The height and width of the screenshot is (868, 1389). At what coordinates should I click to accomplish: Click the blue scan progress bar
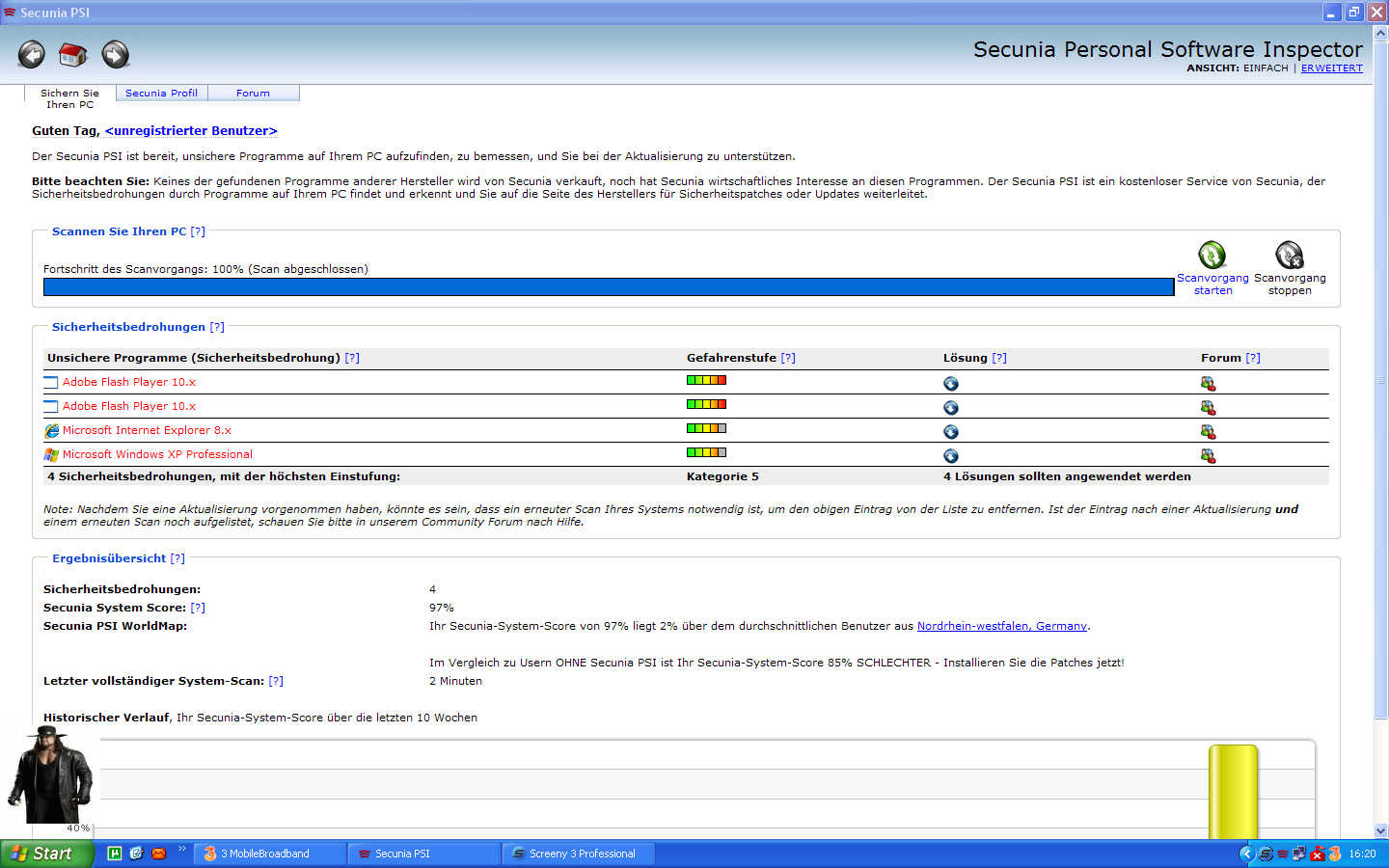pos(609,286)
